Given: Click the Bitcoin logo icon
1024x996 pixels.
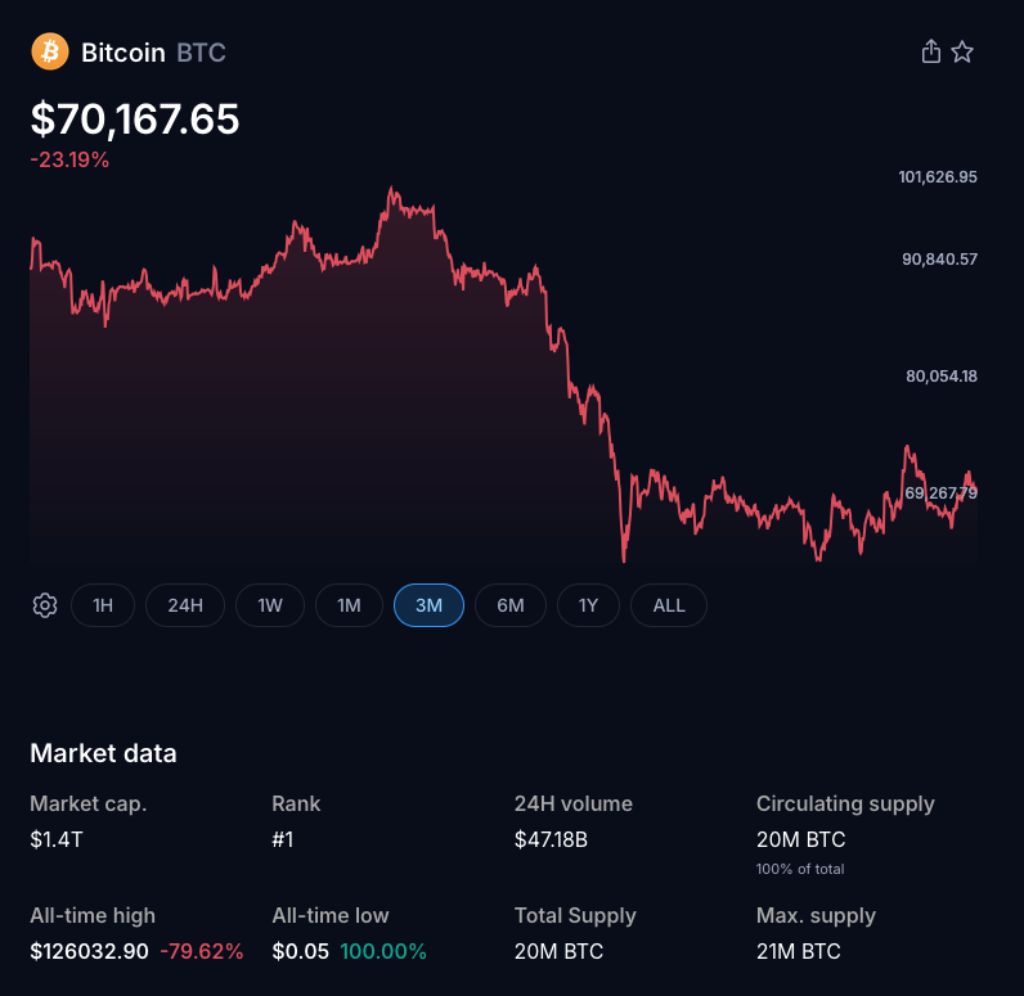Looking at the screenshot, I should coord(48,51).
